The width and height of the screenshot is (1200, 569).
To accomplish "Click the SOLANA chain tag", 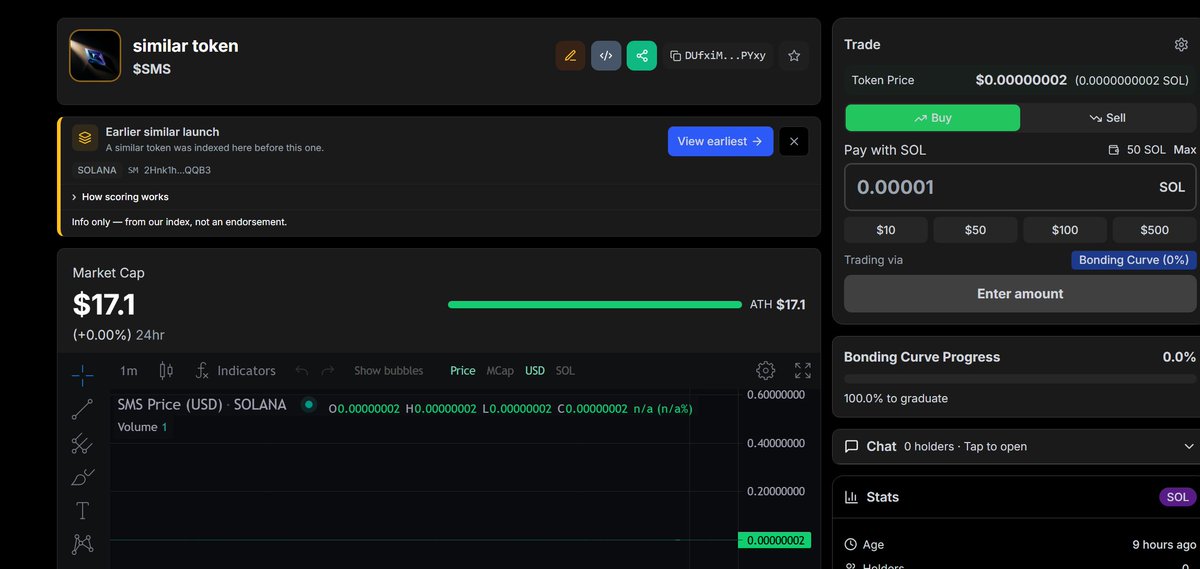I will 97,170.
